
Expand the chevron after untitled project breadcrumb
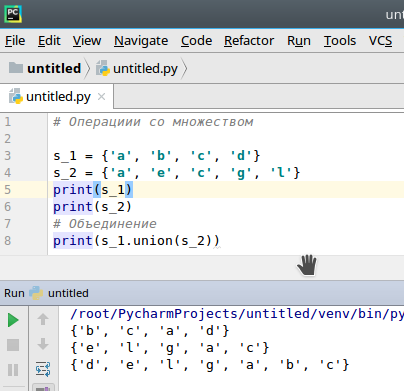[x=87, y=68]
